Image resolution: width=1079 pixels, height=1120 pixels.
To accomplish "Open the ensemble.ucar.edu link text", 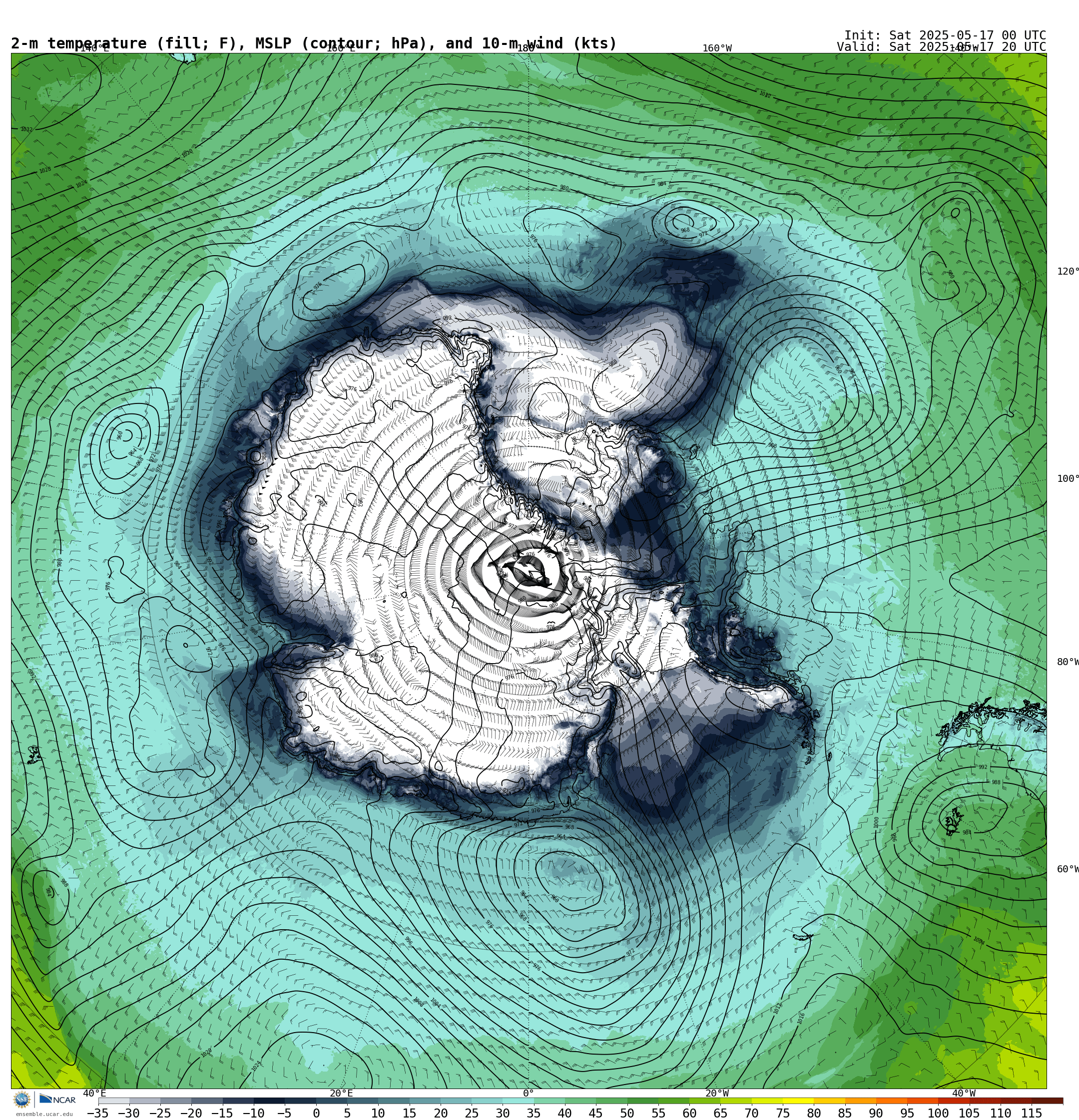I will (x=44, y=1115).
